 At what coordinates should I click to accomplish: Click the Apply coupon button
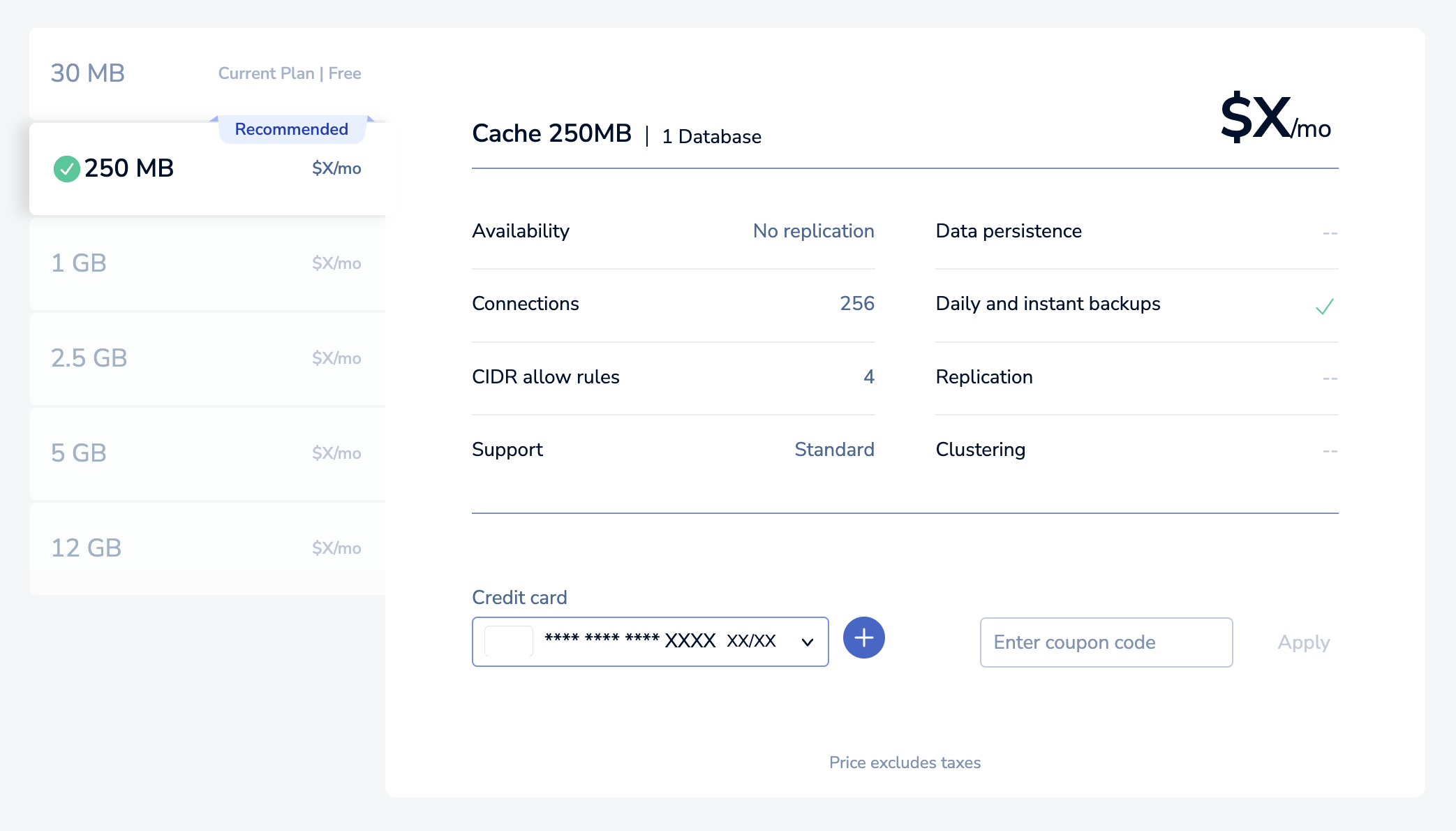pyautogui.click(x=1303, y=642)
